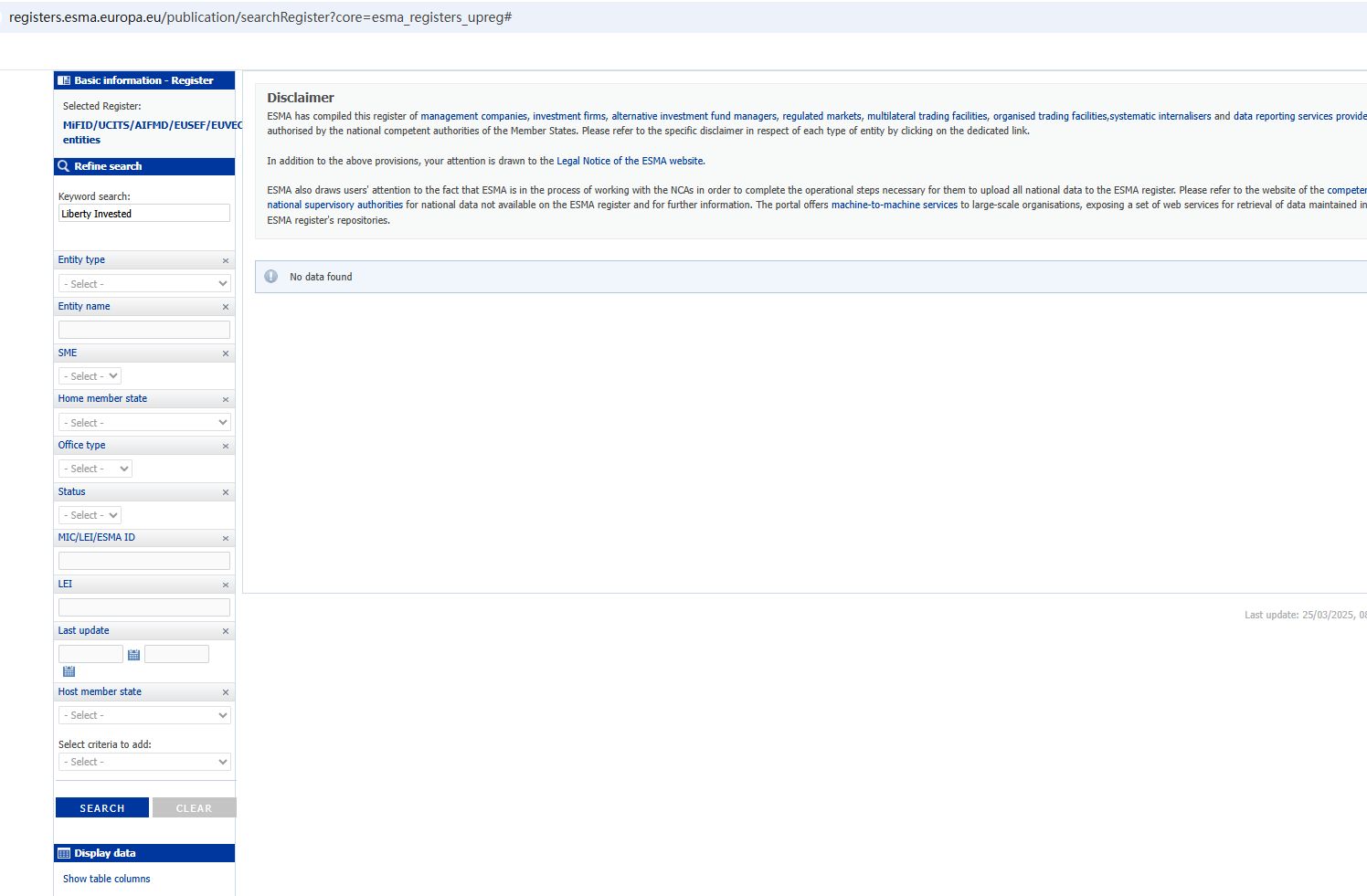Focus the LEI input field

144,607
